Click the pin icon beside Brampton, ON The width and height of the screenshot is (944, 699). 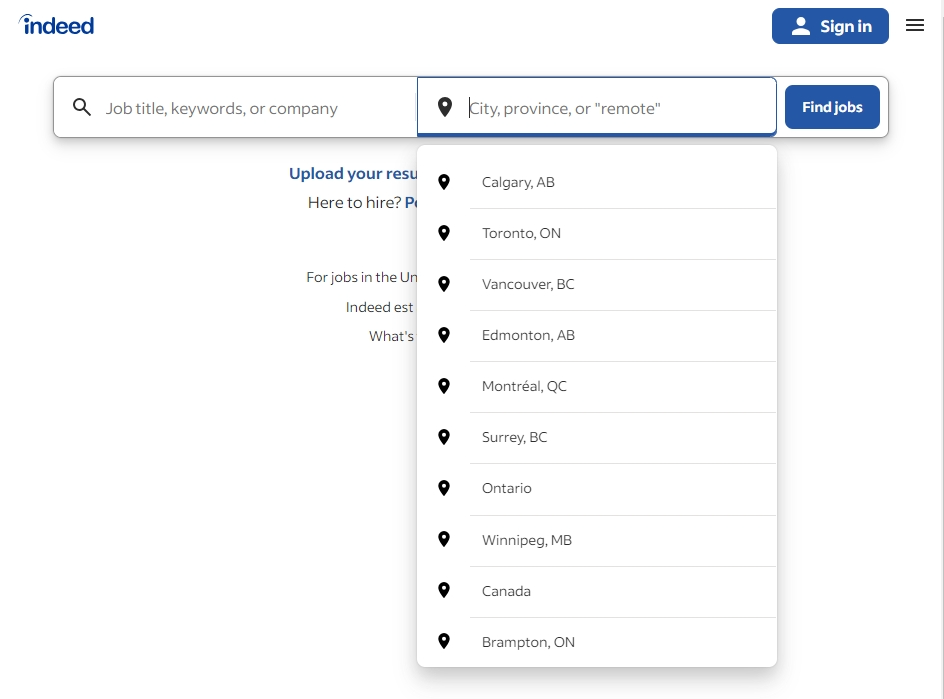445,642
